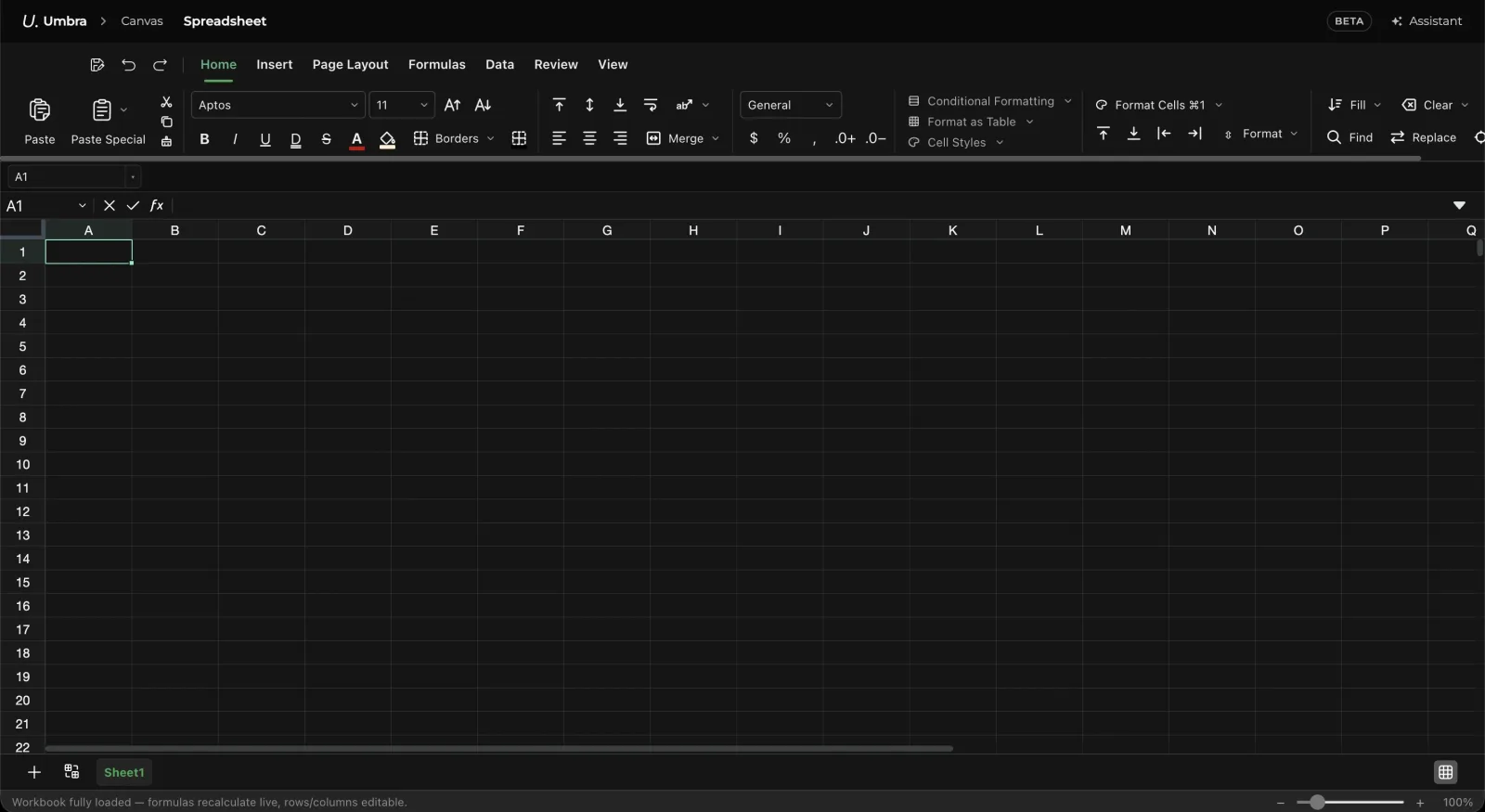Click the Undo arrow icon

point(129,65)
